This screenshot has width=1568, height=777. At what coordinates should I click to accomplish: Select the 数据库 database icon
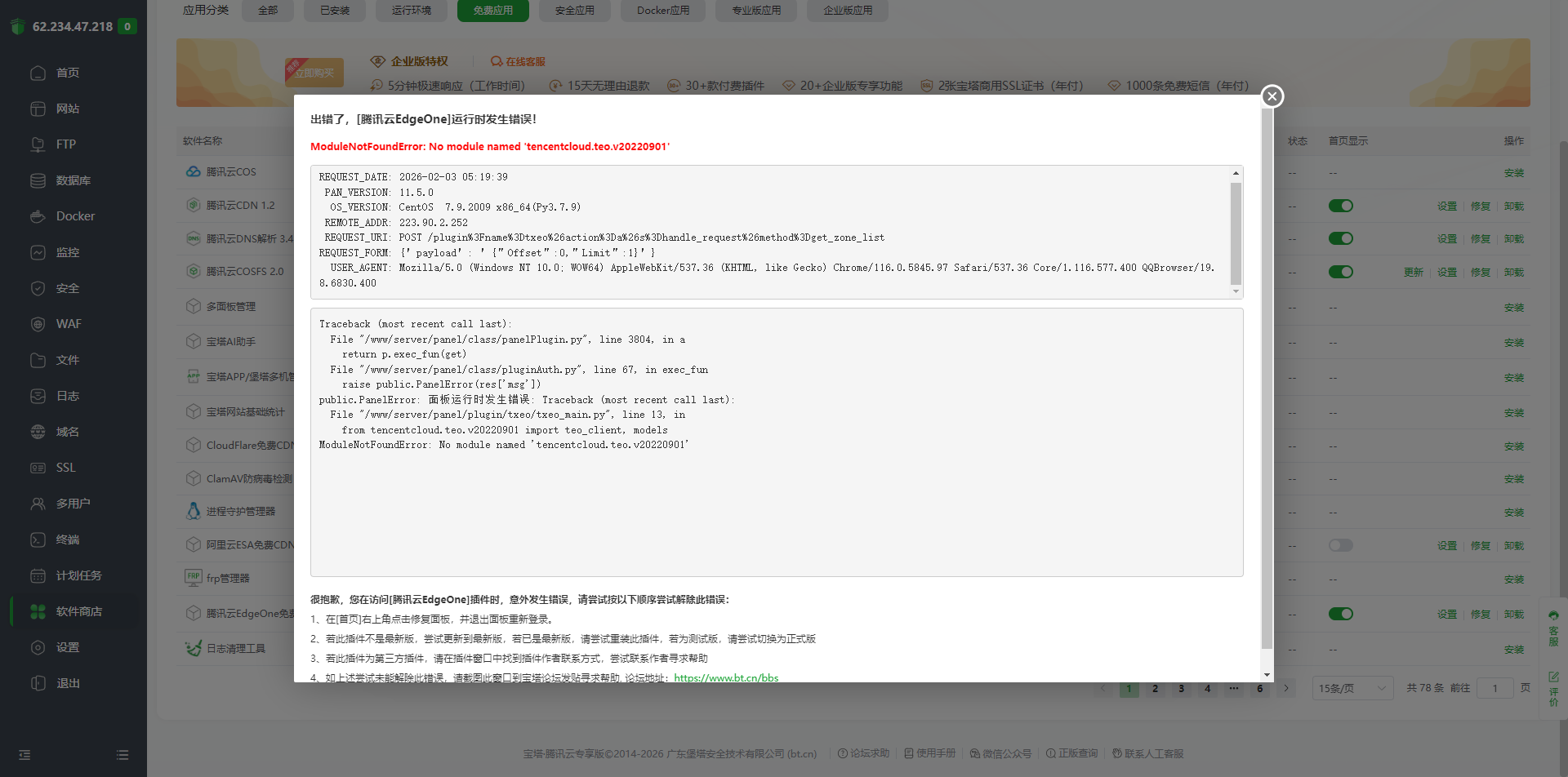click(38, 180)
